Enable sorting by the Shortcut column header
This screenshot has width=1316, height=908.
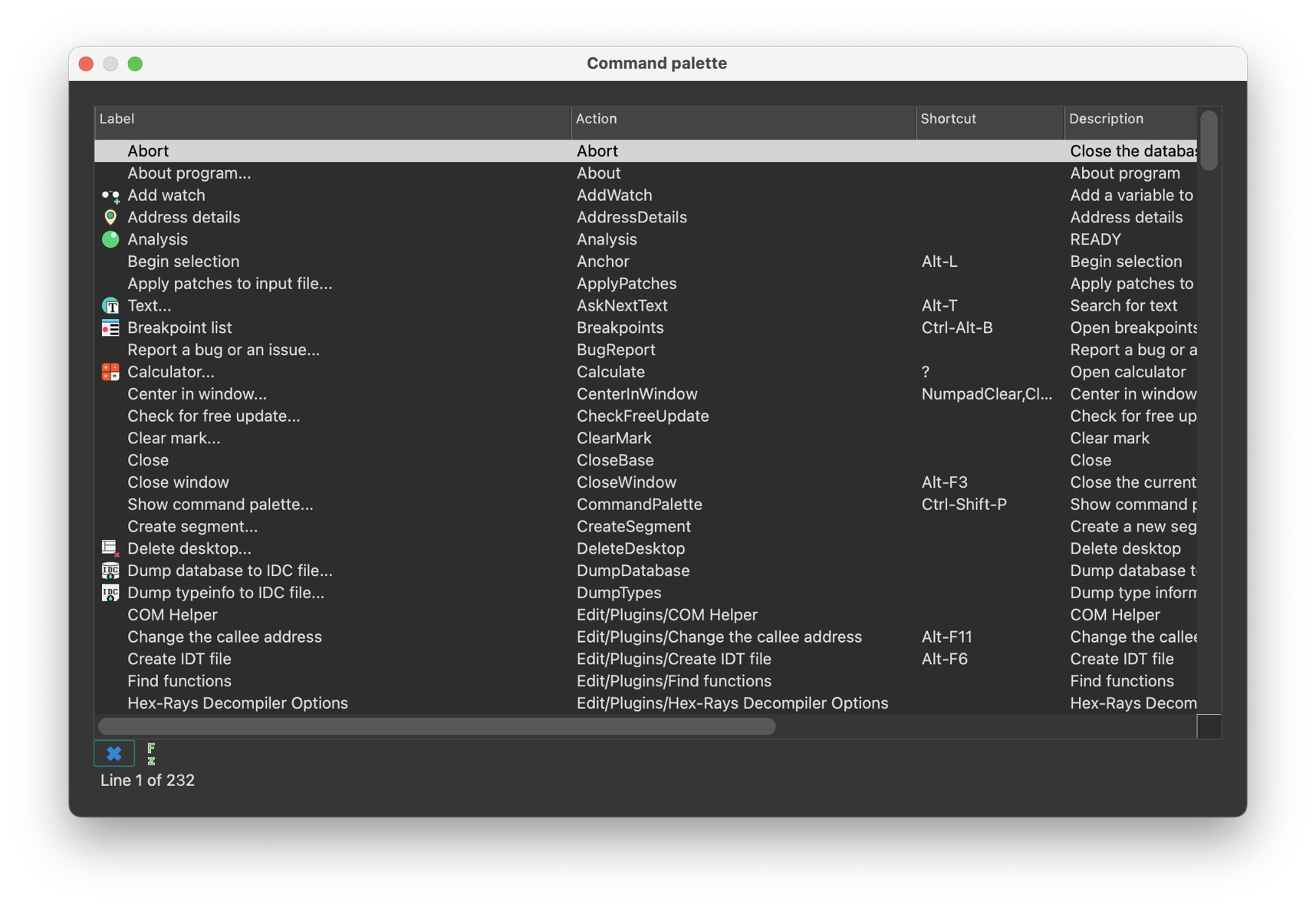(x=949, y=119)
